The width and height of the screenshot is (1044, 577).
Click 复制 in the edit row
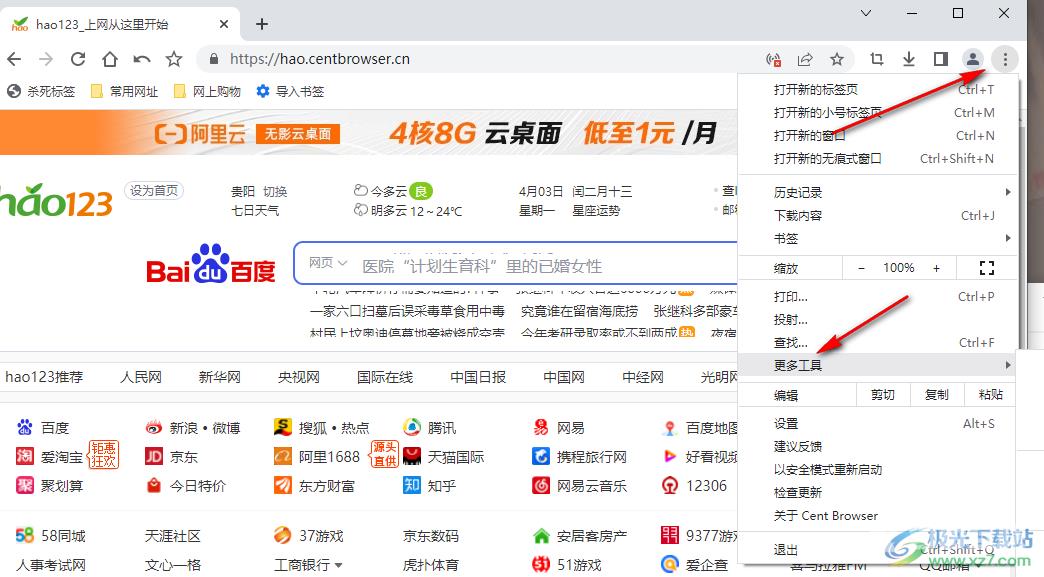[937, 395]
